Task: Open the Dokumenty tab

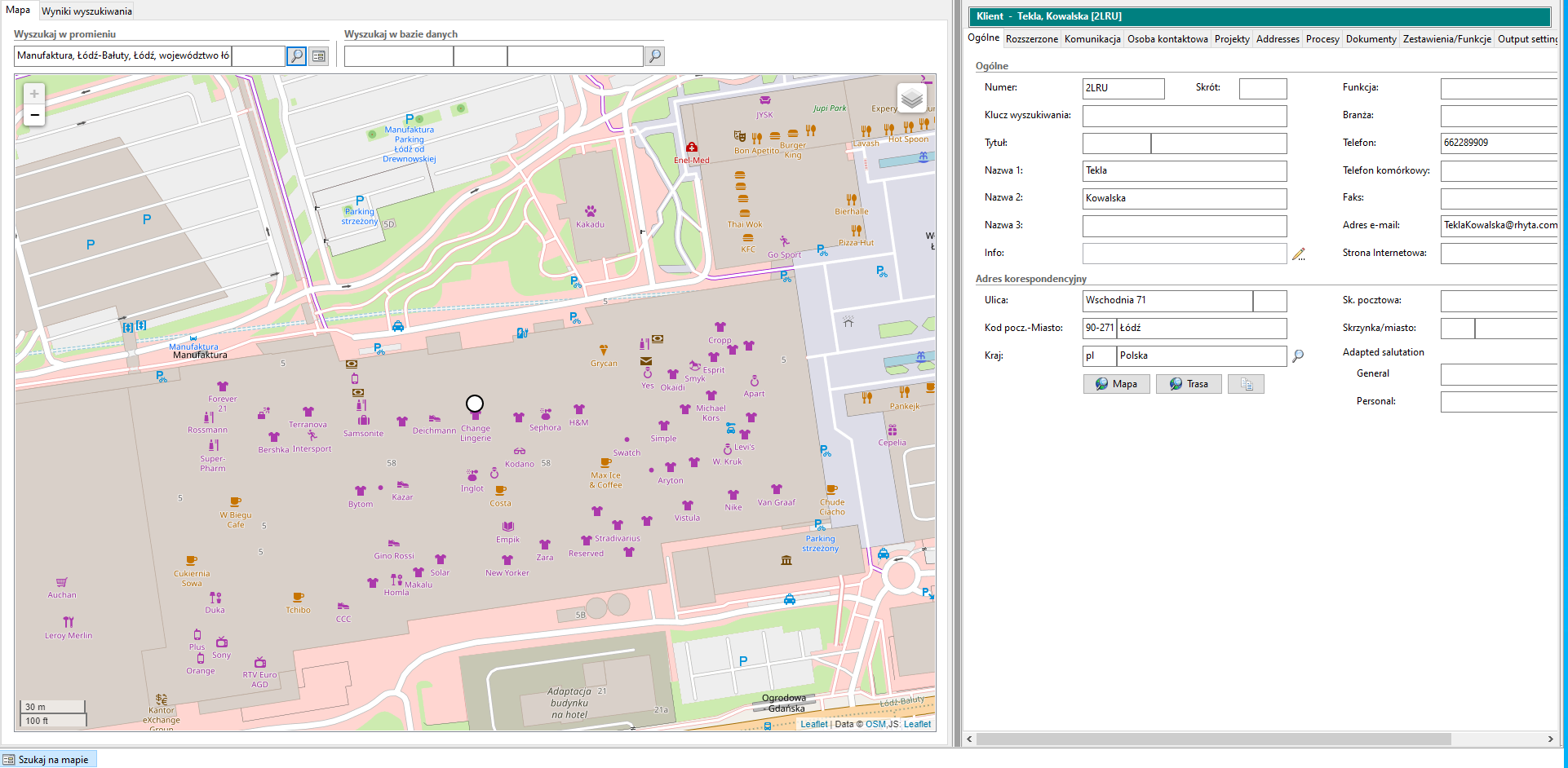Action: point(1371,39)
